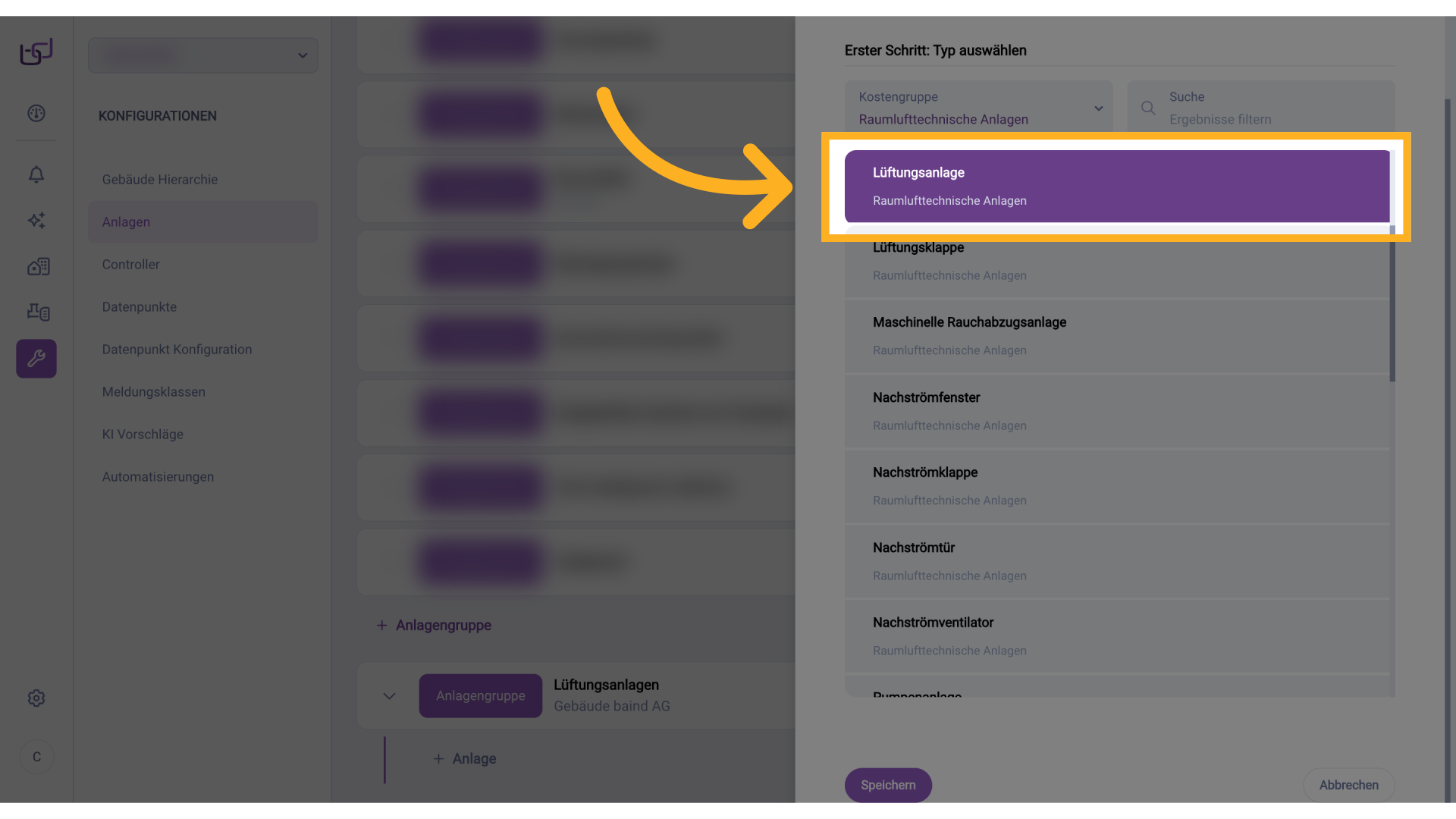Click the user avatar labeled C
The width and height of the screenshot is (1456, 819).
coord(36,757)
